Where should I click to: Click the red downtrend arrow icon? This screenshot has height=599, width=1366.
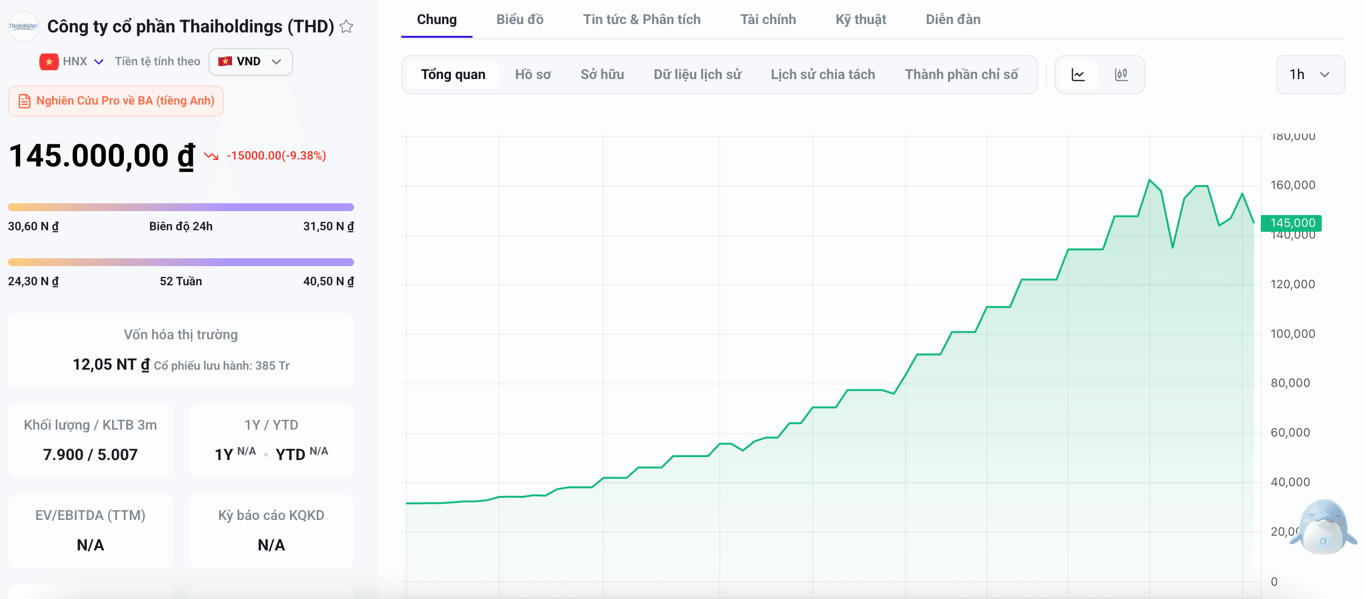click(x=211, y=156)
